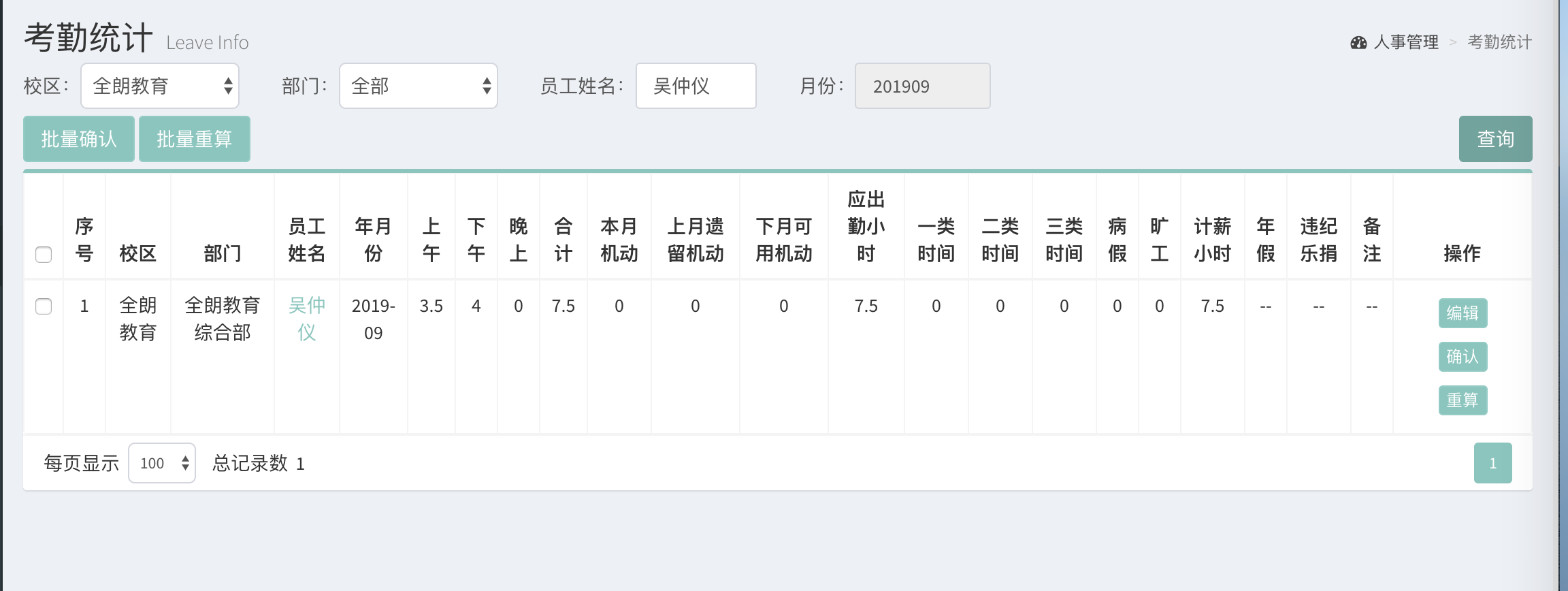Screen dimensions: 1568x591
Task: Click the 确认 button in row 1
Action: 1463,357
